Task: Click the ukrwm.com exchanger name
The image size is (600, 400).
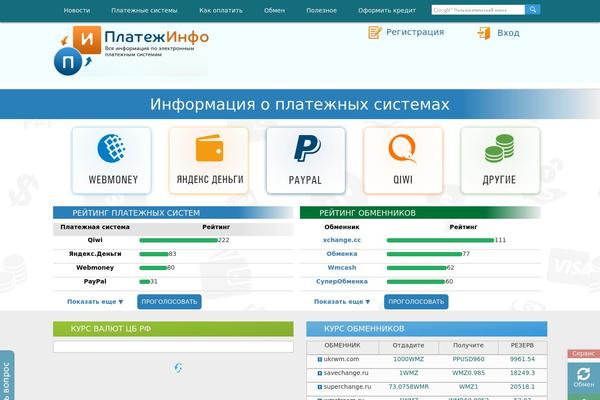Action: tap(341, 359)
